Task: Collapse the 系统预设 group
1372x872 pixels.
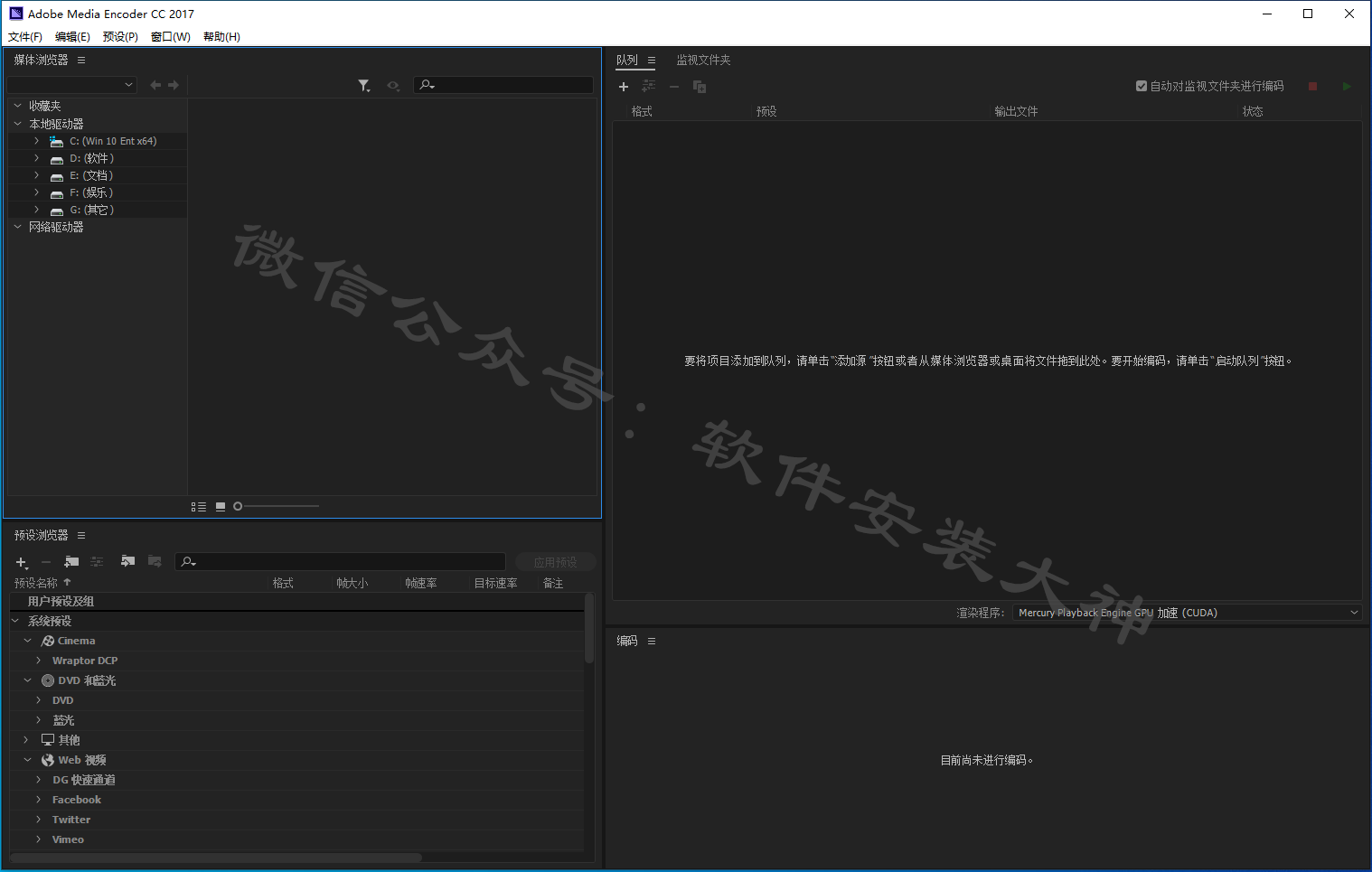Action: (15, 621)
